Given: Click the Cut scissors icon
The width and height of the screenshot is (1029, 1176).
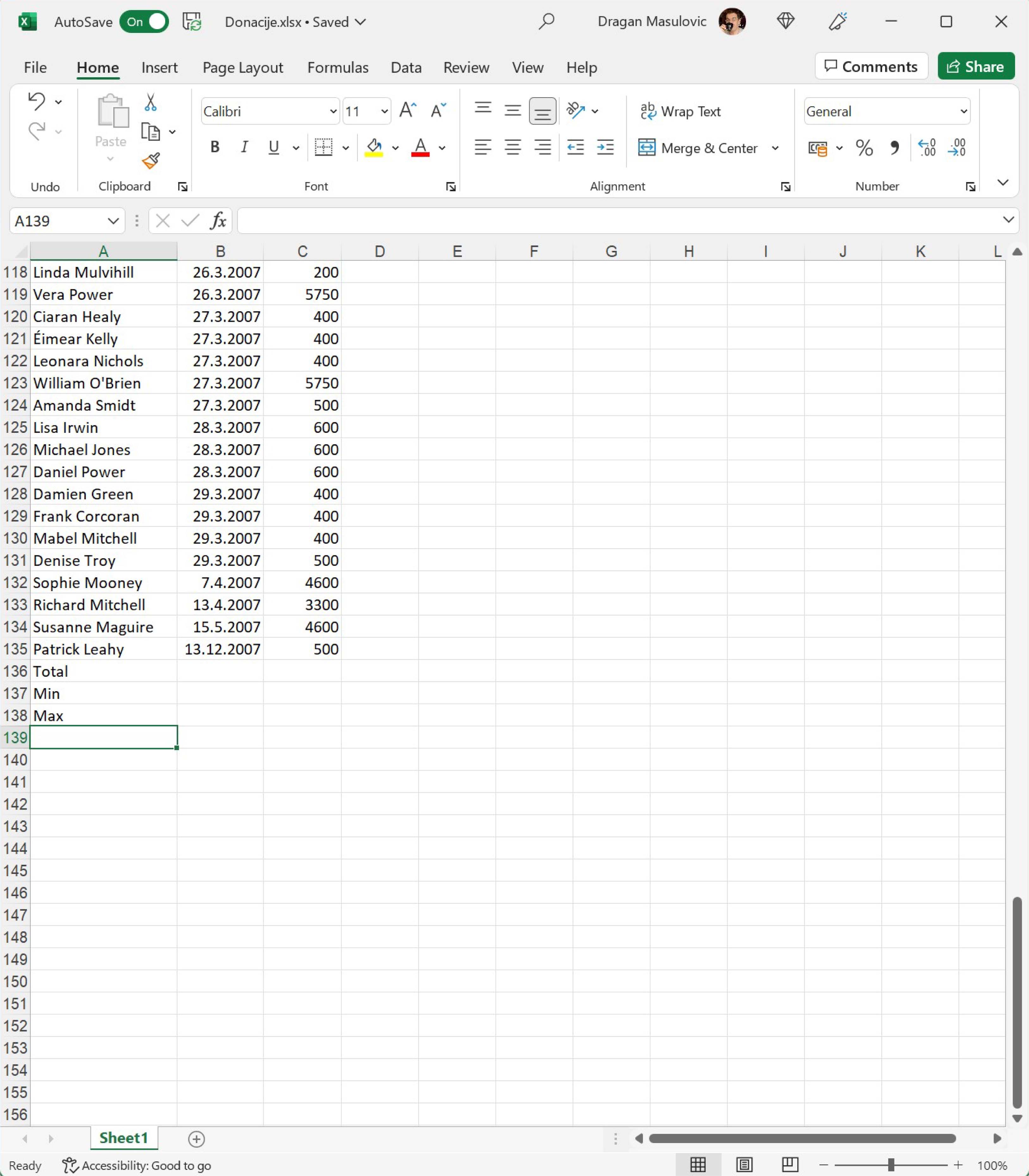Looking at the screenshot, I should [x=150, y=102].
